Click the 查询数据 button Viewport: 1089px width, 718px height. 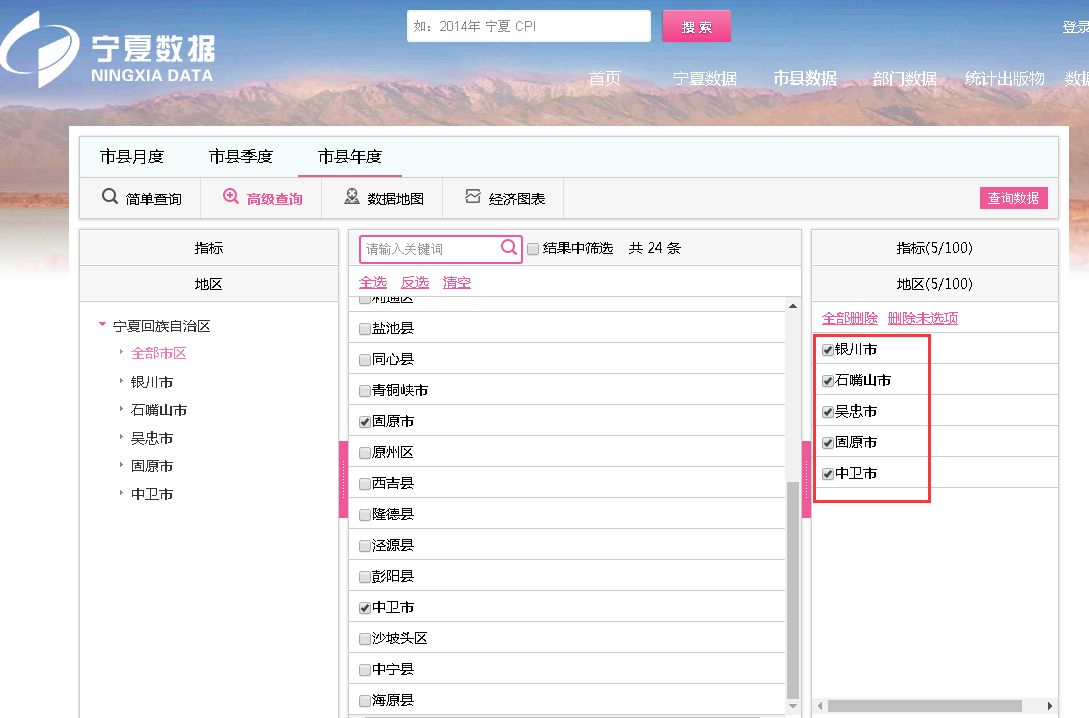point(1014,198)
